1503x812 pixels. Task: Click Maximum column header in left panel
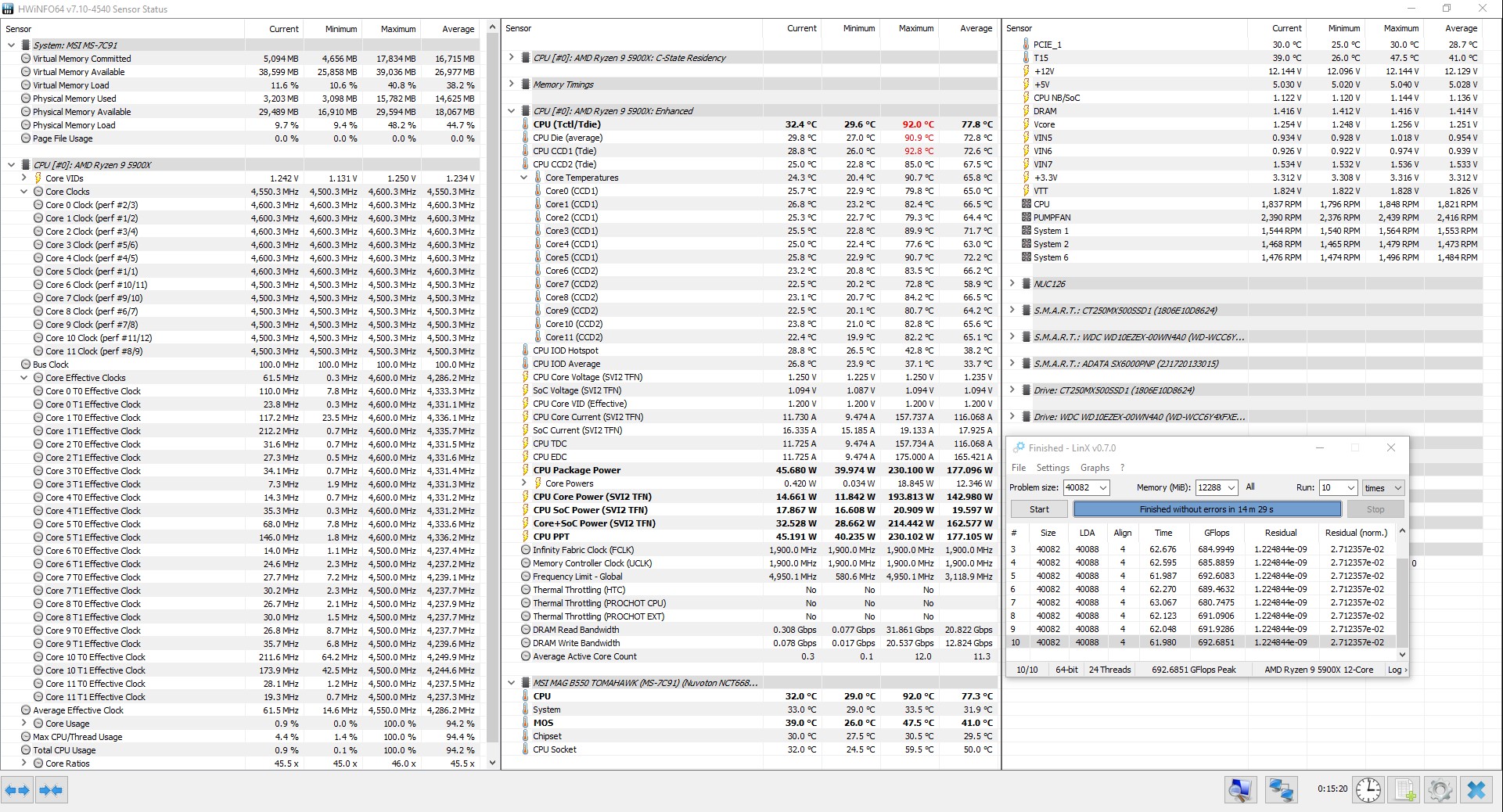click(x=398, y=29)
